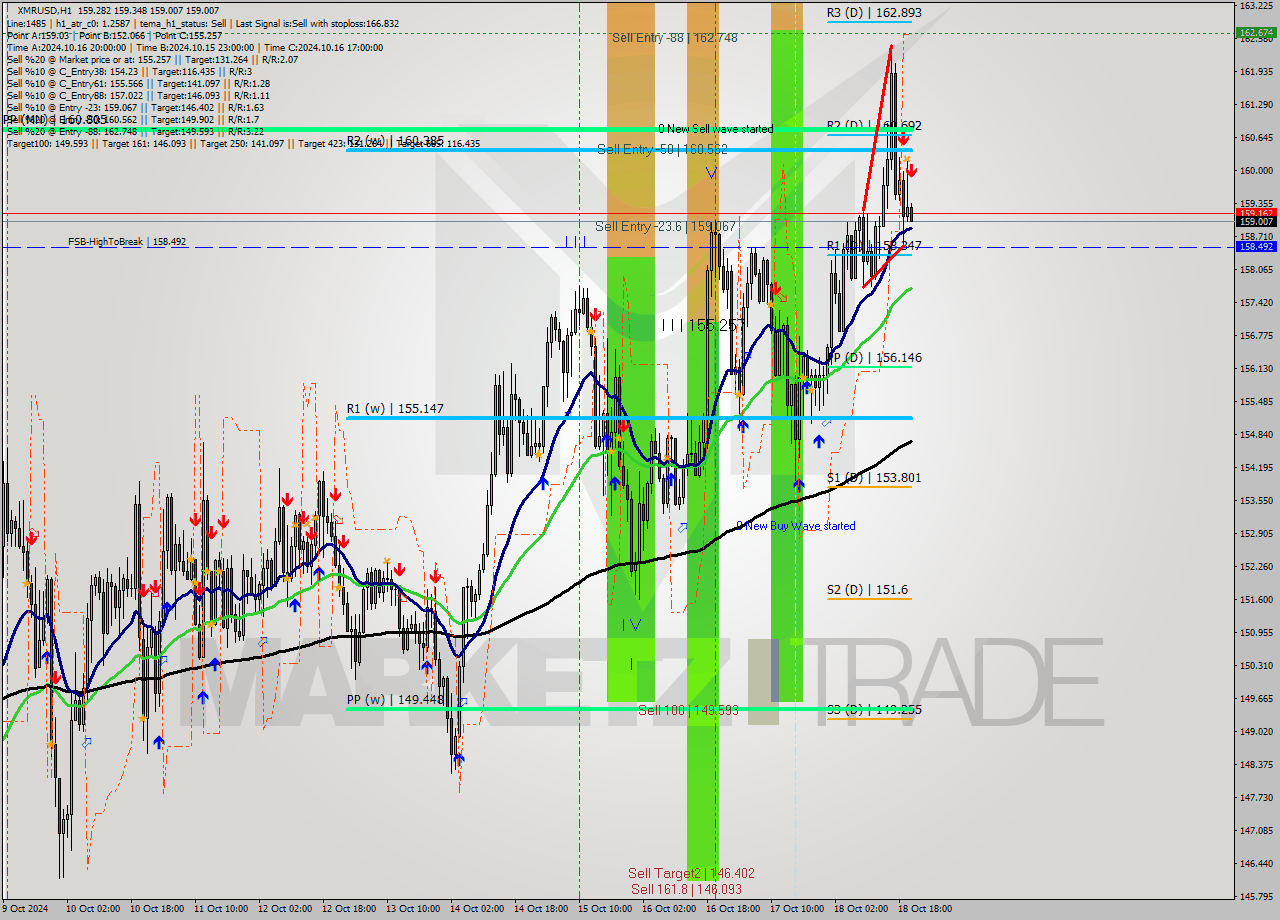Select the '14 Oct 02:00' time axis label
Screen dimensions: 1280x920
tap(477, 909)
